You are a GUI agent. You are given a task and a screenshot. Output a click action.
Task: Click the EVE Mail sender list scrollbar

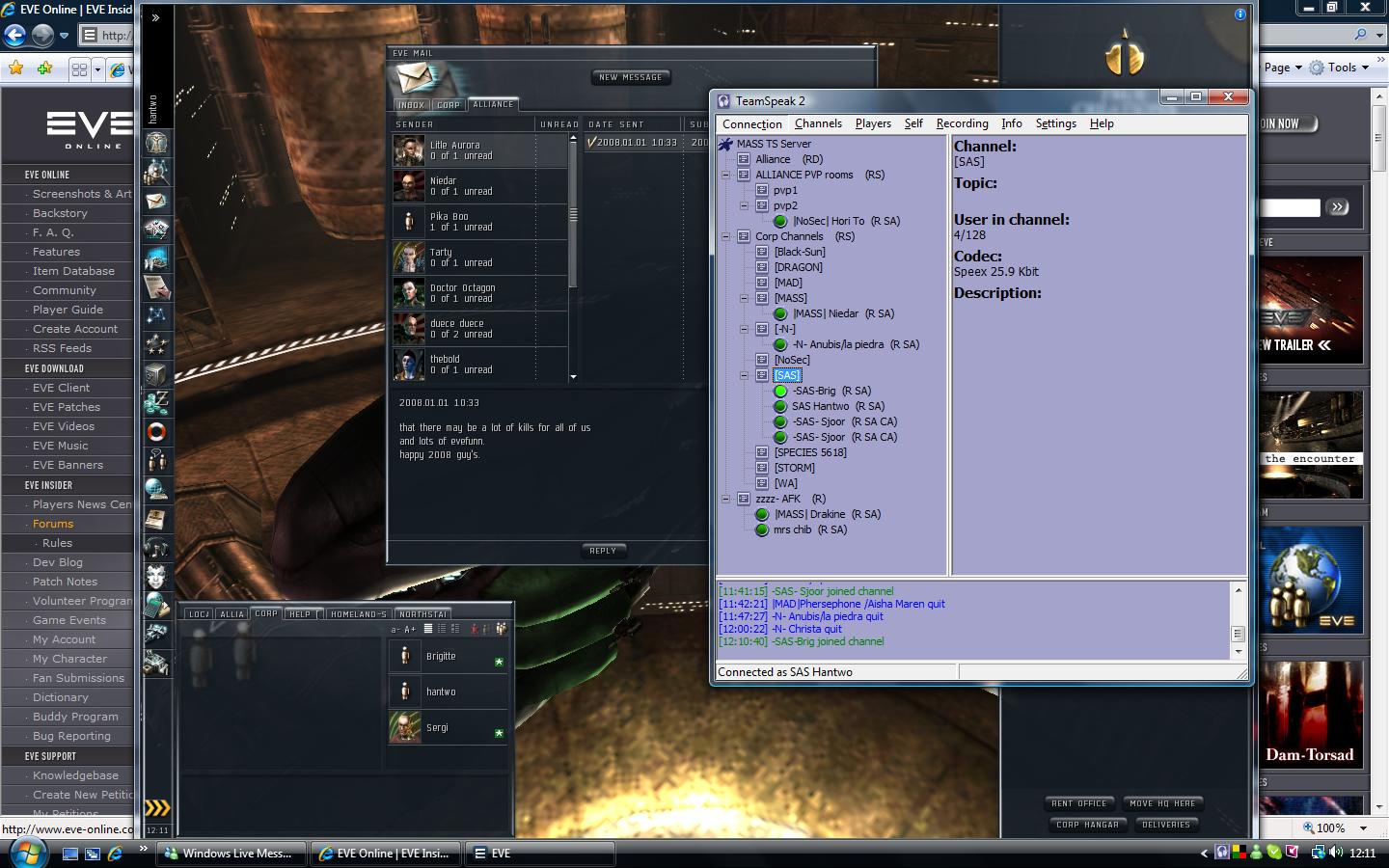573,214
